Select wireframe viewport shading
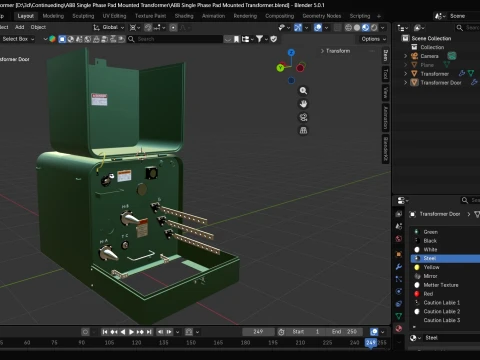The width and height of the screenshot is (480, 360). [x=348, y=28]
